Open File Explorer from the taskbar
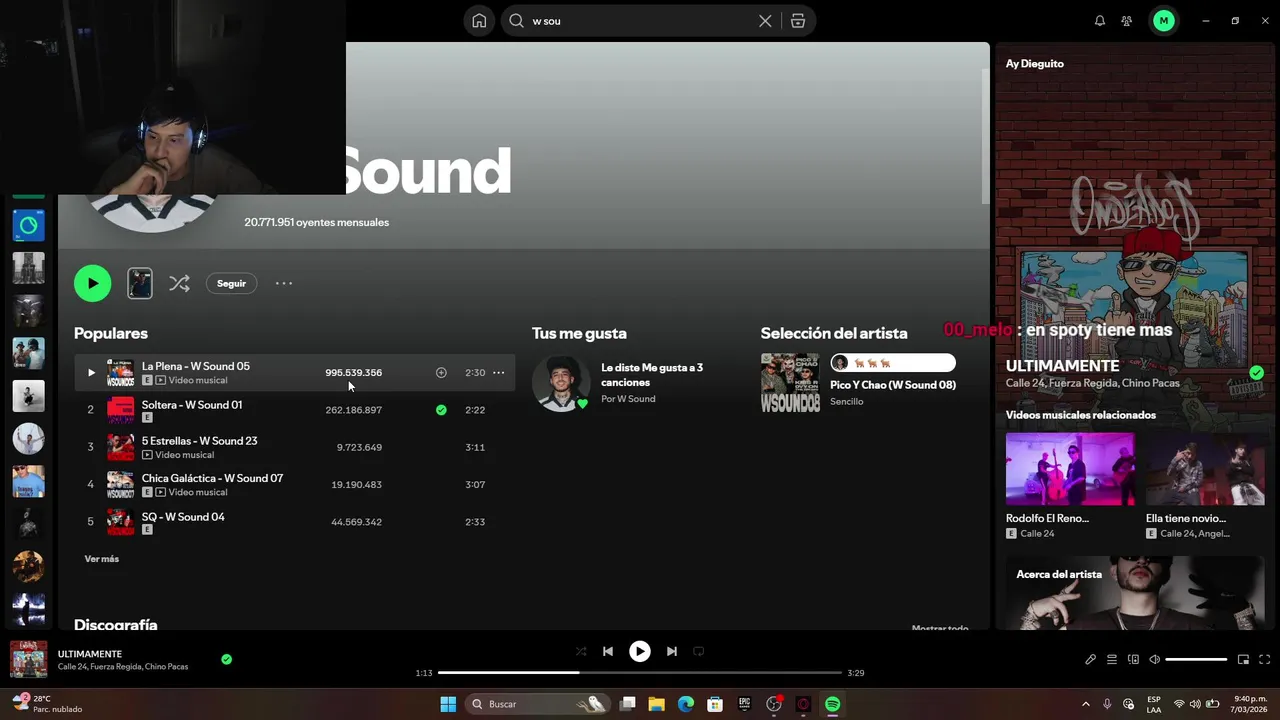The width and height of the screenshot is (1280, 720). [x=657, y=704]
